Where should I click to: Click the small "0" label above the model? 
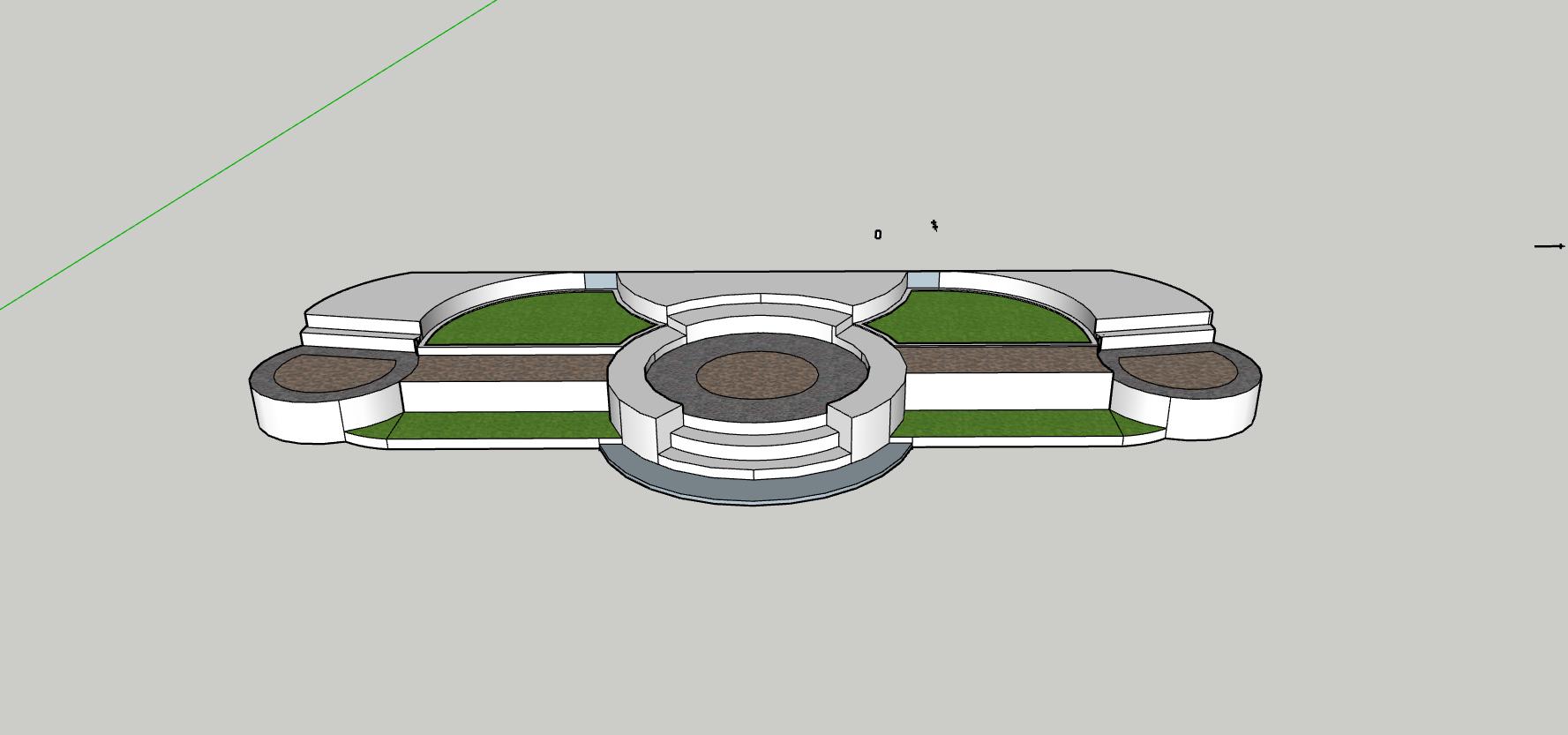877,235
